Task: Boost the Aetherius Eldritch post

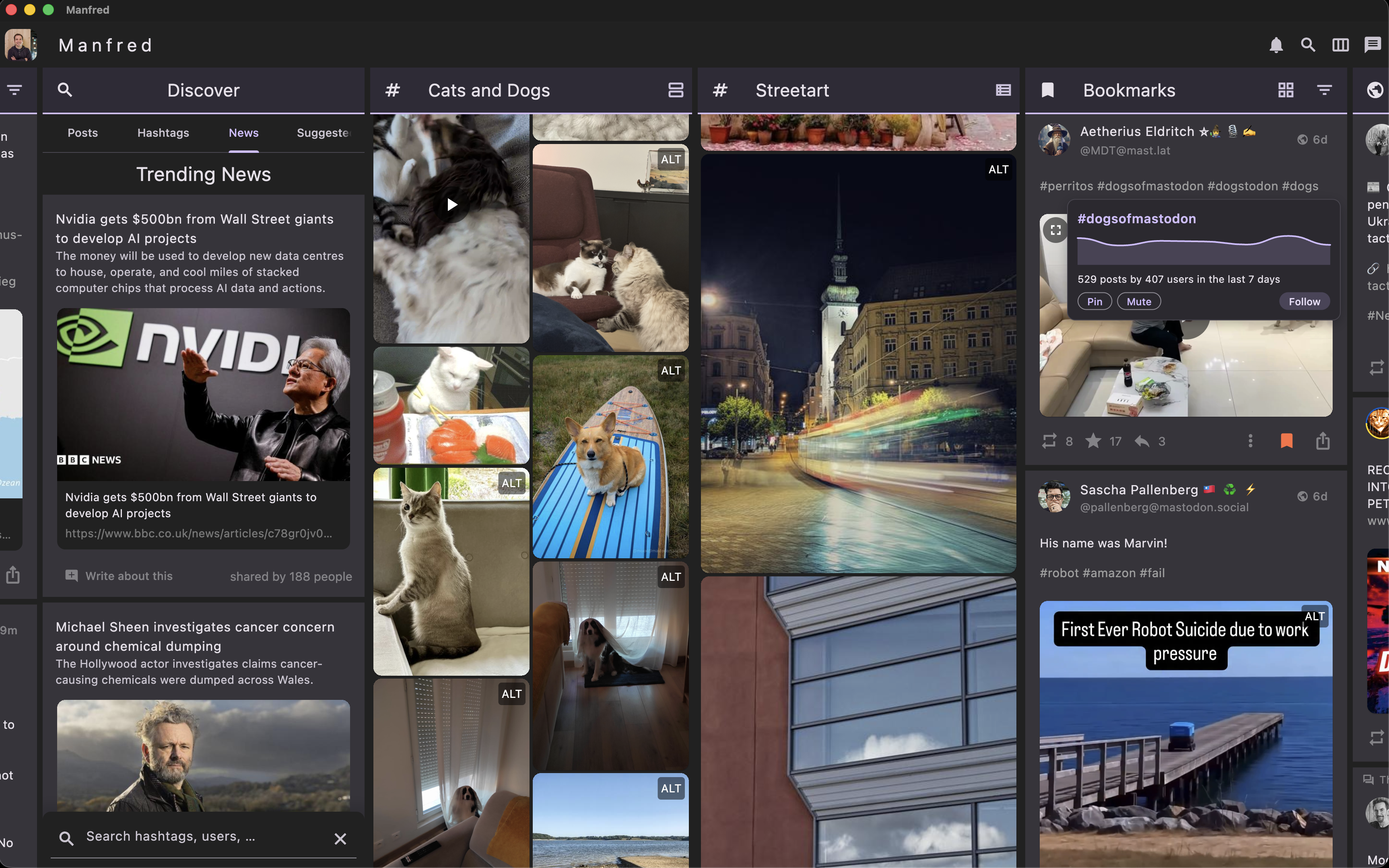Action: [1049, 441]
